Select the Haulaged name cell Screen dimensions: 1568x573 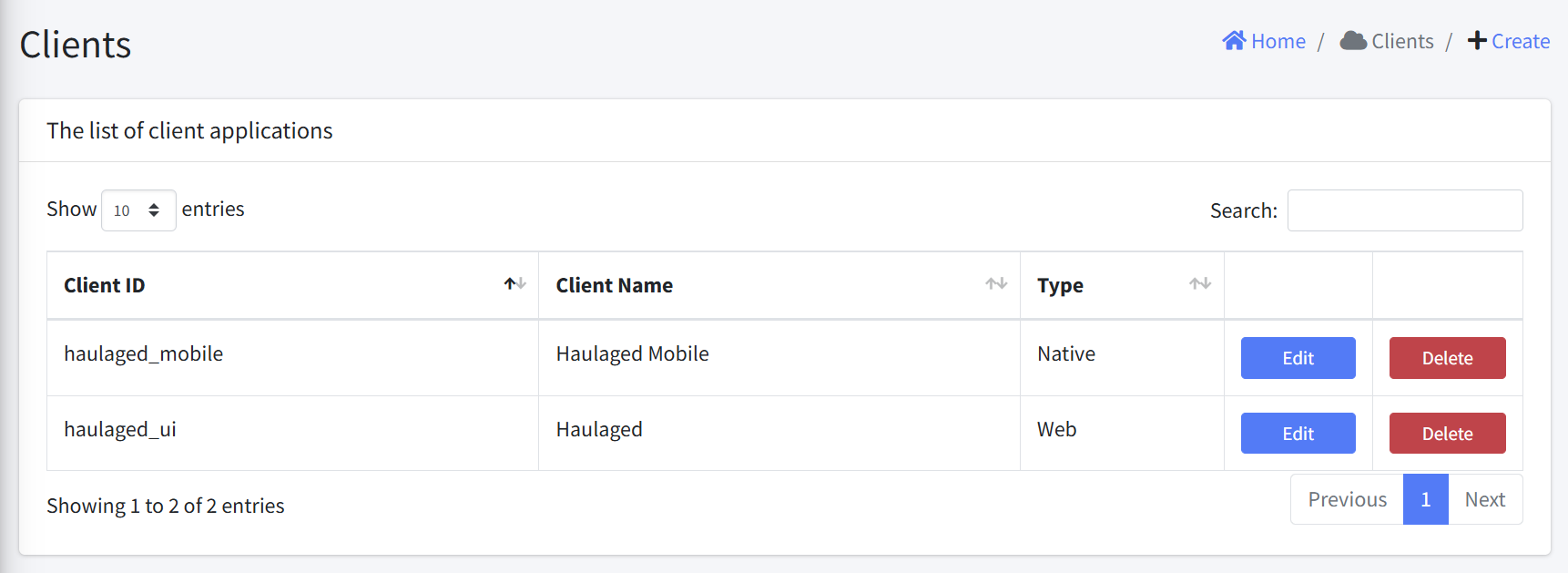coord(779,433)
